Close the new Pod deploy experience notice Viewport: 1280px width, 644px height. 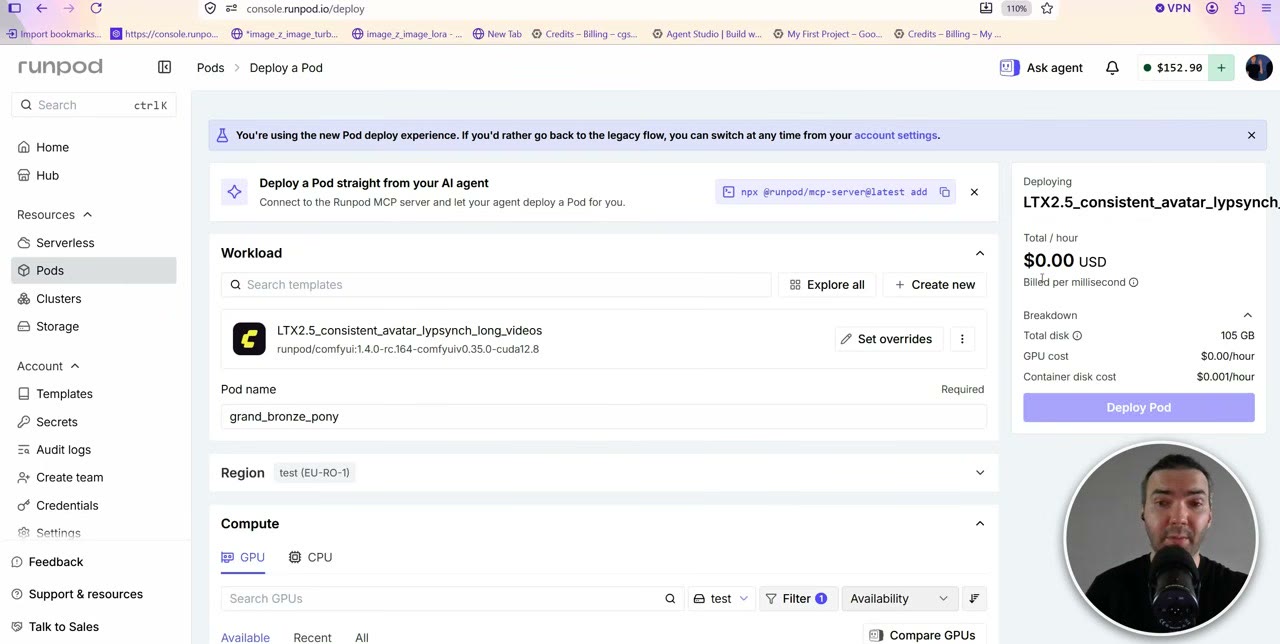(x=1251, y=135)
